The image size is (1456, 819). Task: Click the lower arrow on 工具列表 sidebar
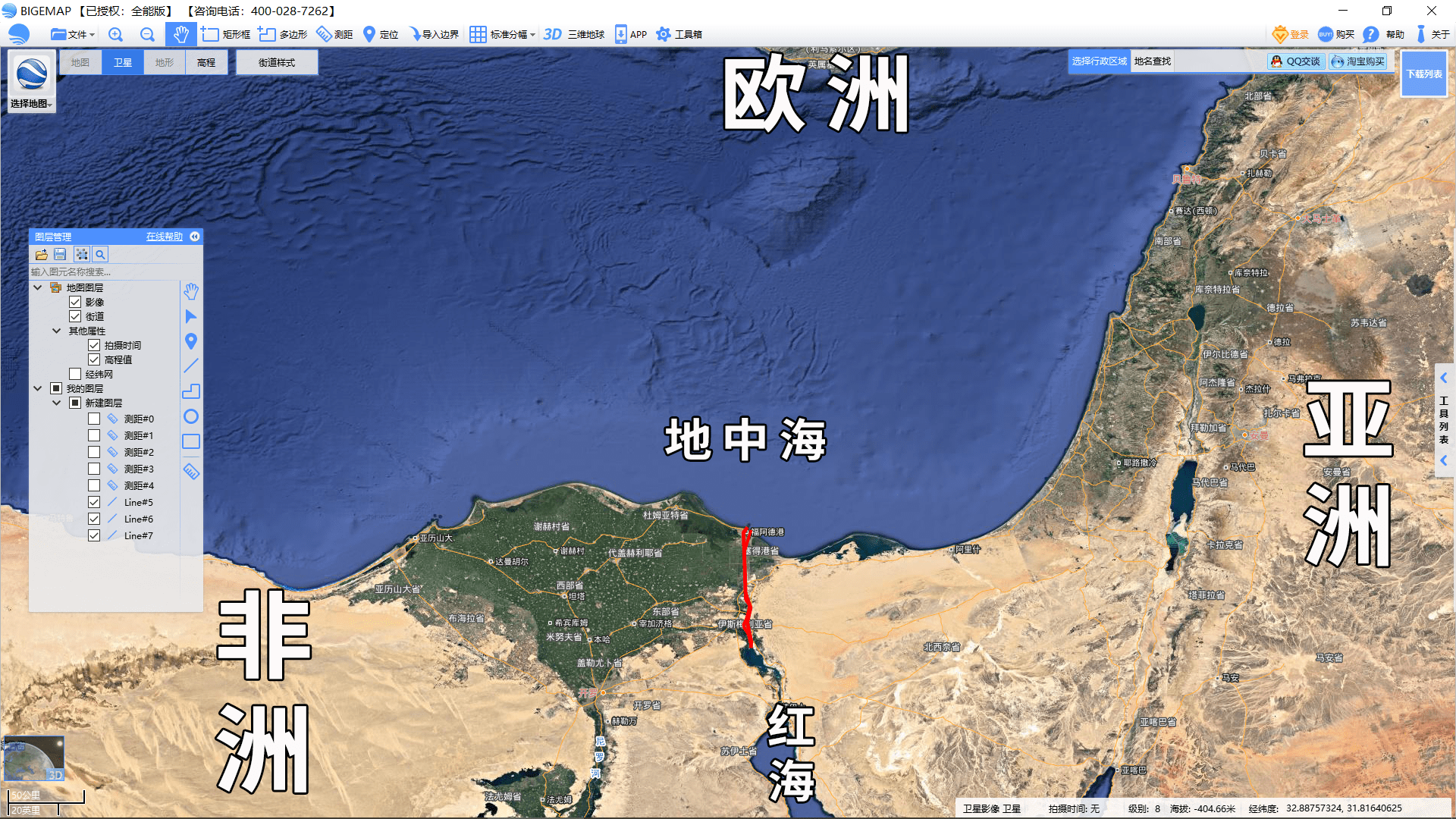click(1444, 460)
